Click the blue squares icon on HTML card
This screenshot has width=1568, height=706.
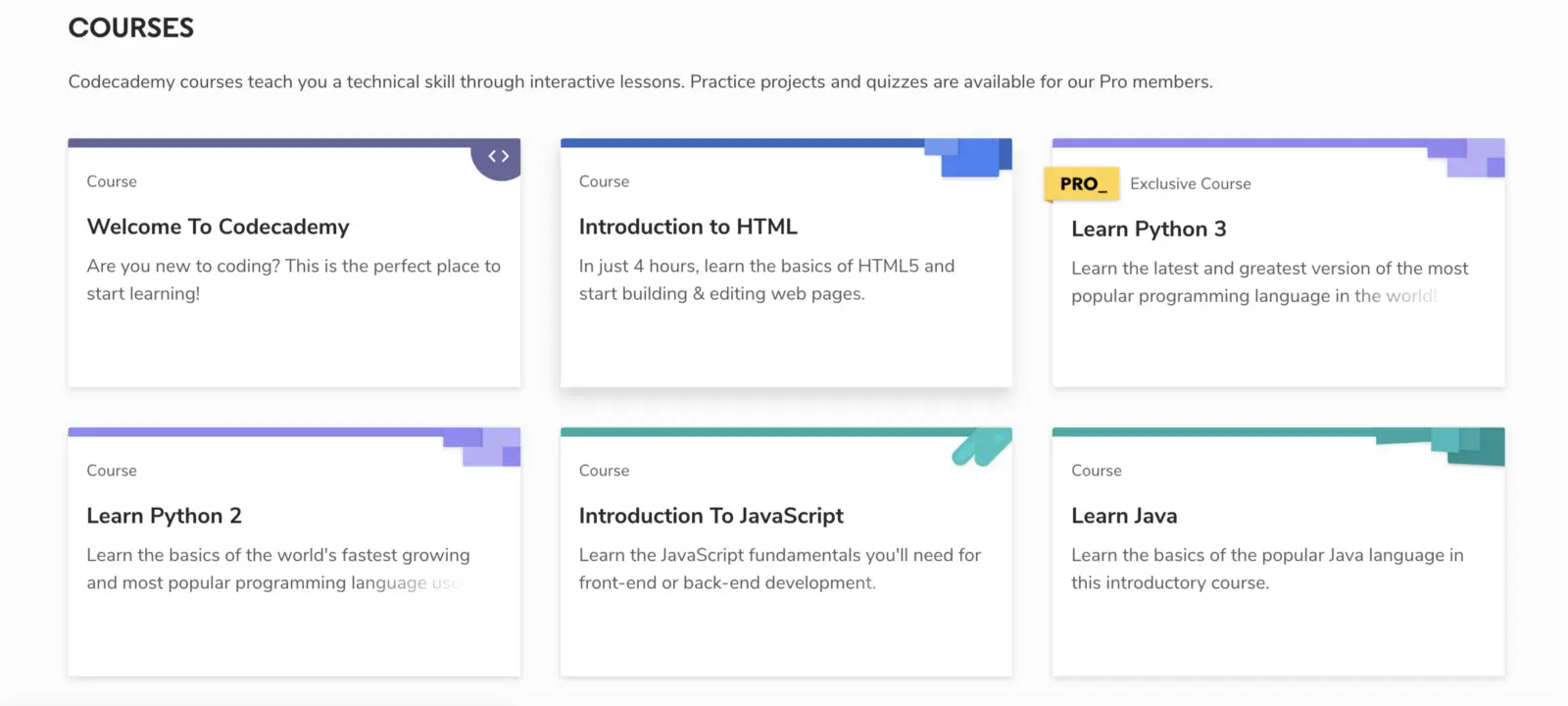(x=970, y=157)
